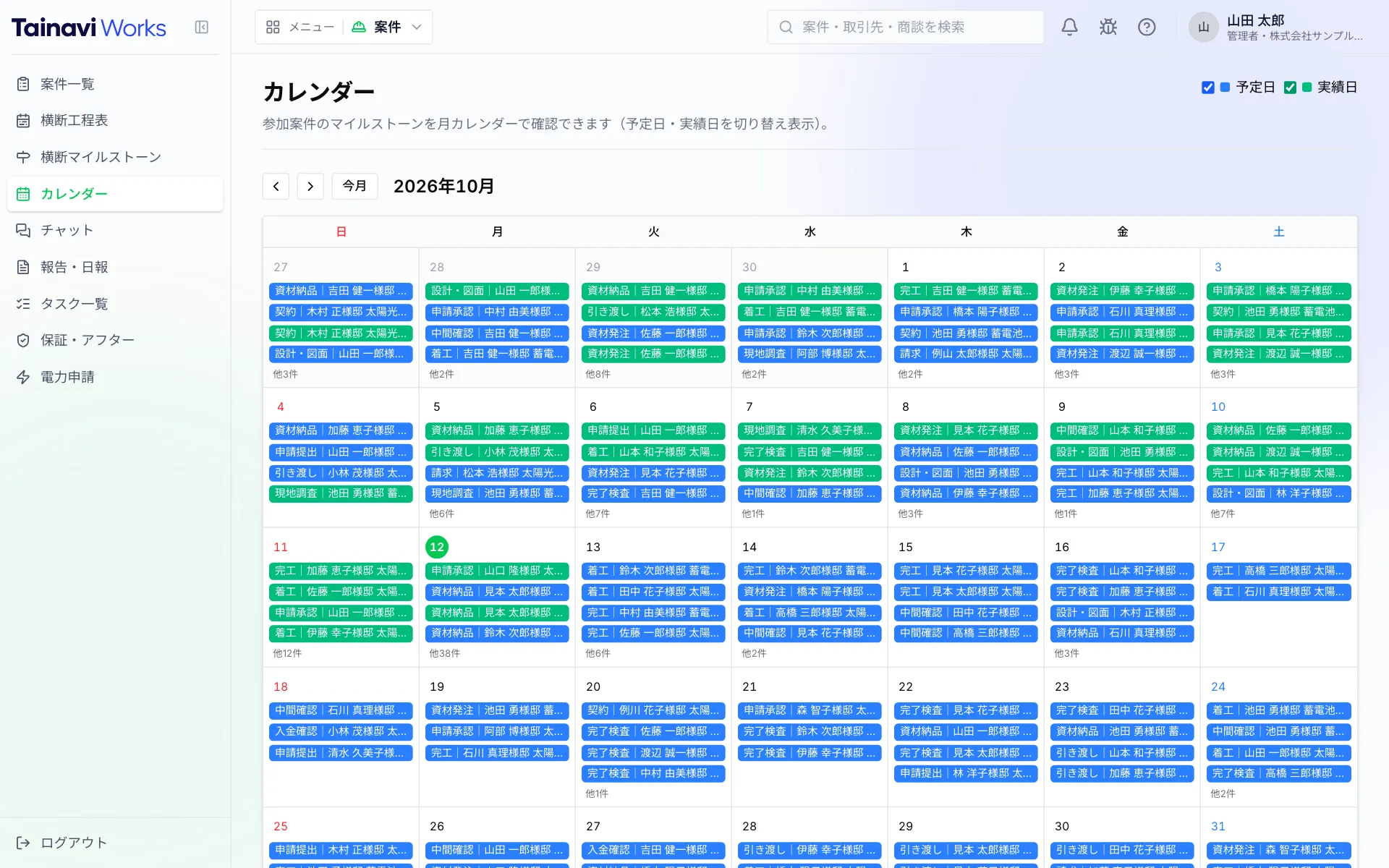Click the 報告・日報 document icon
1389x868 pixels.
pos(23,267)
